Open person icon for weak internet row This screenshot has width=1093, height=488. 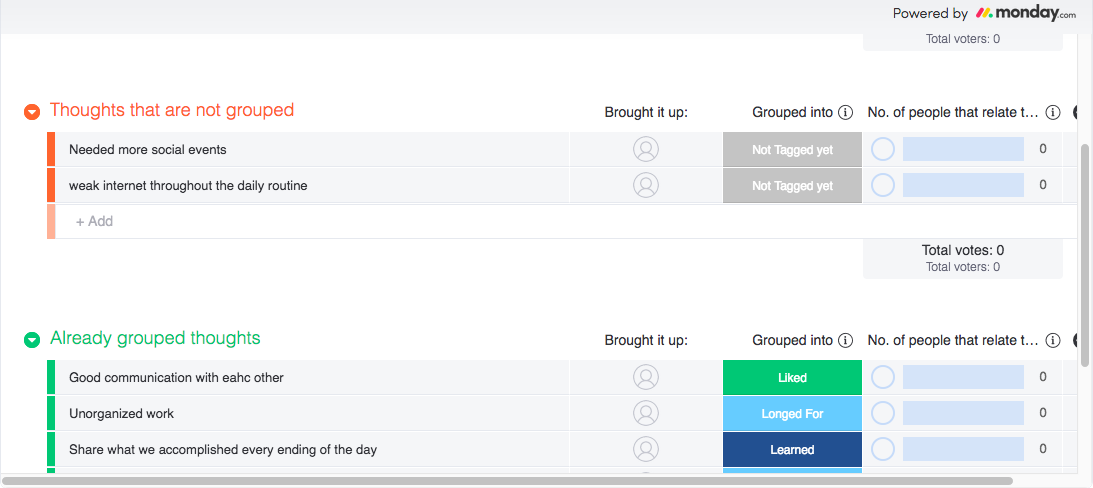click(x=646, y=185)
